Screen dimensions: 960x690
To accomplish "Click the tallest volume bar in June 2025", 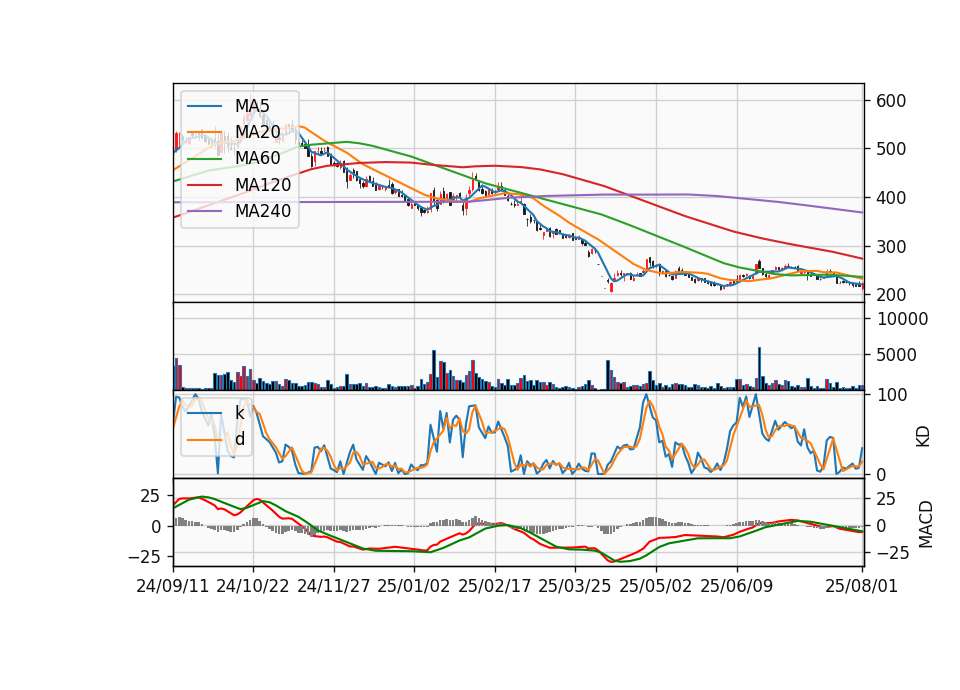I will click(x=759, y=369).
